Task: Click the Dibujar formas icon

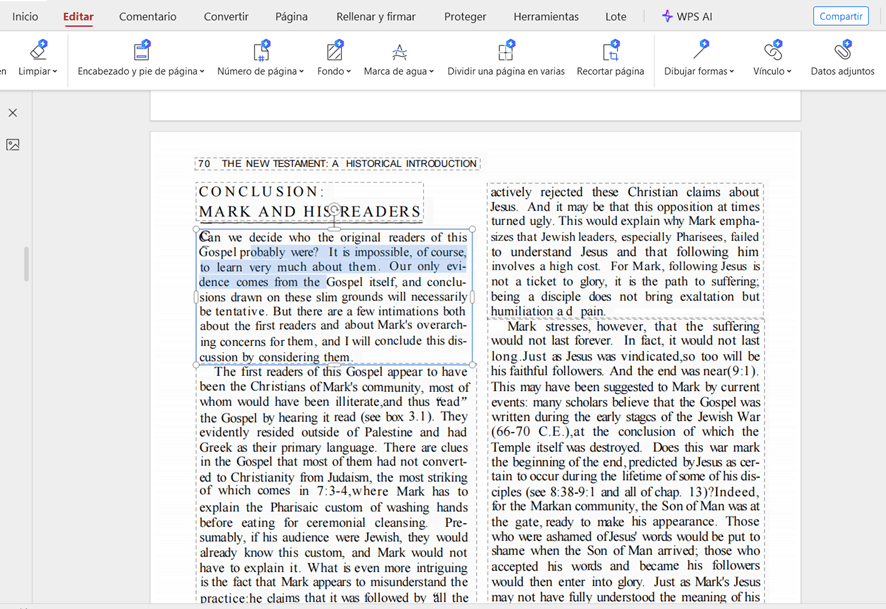Action: [x=699, y=51]
